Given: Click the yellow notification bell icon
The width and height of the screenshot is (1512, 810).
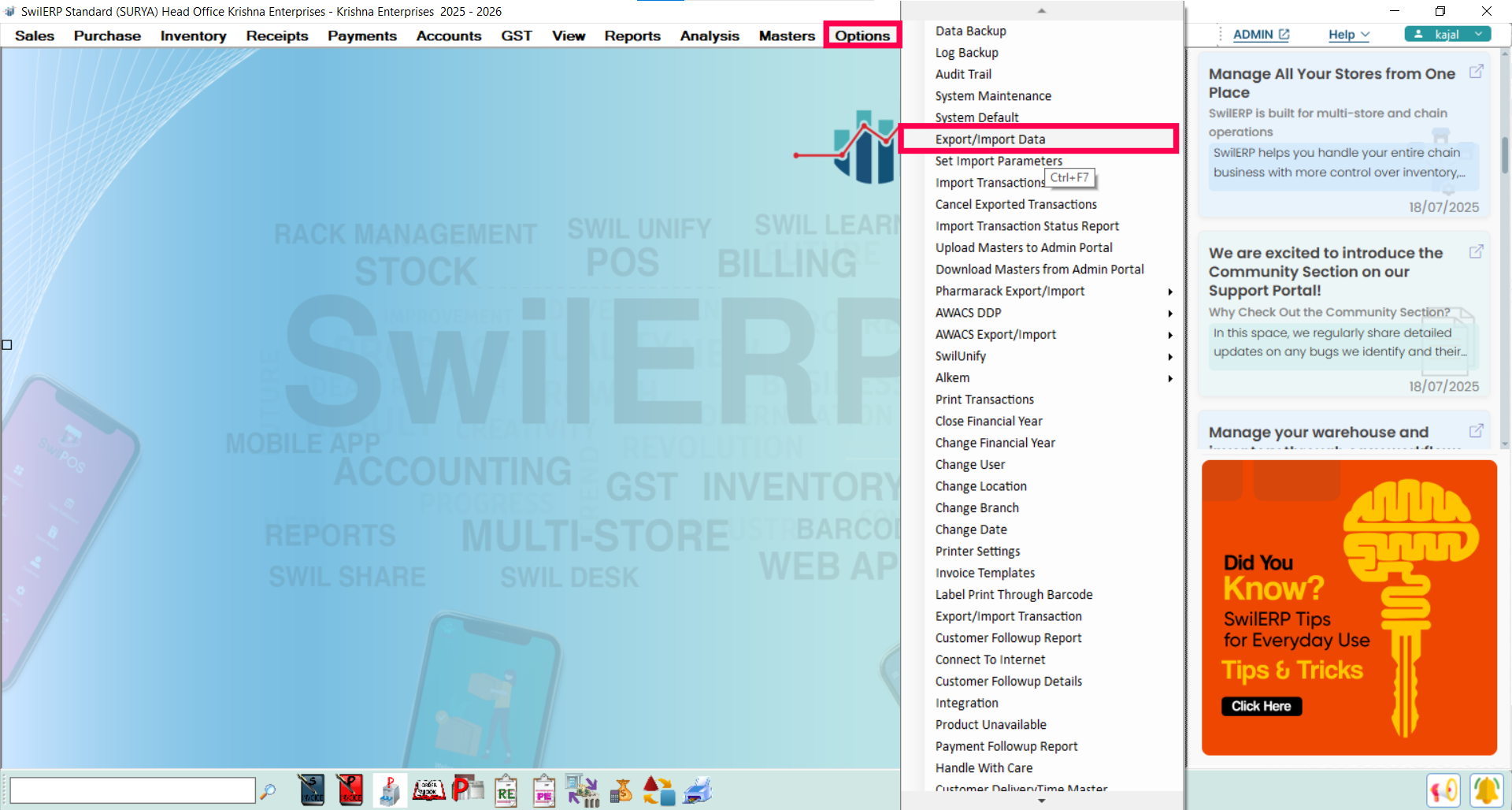Looking at the screenshot, I should pyautogui.click(x=1486, y=790).
